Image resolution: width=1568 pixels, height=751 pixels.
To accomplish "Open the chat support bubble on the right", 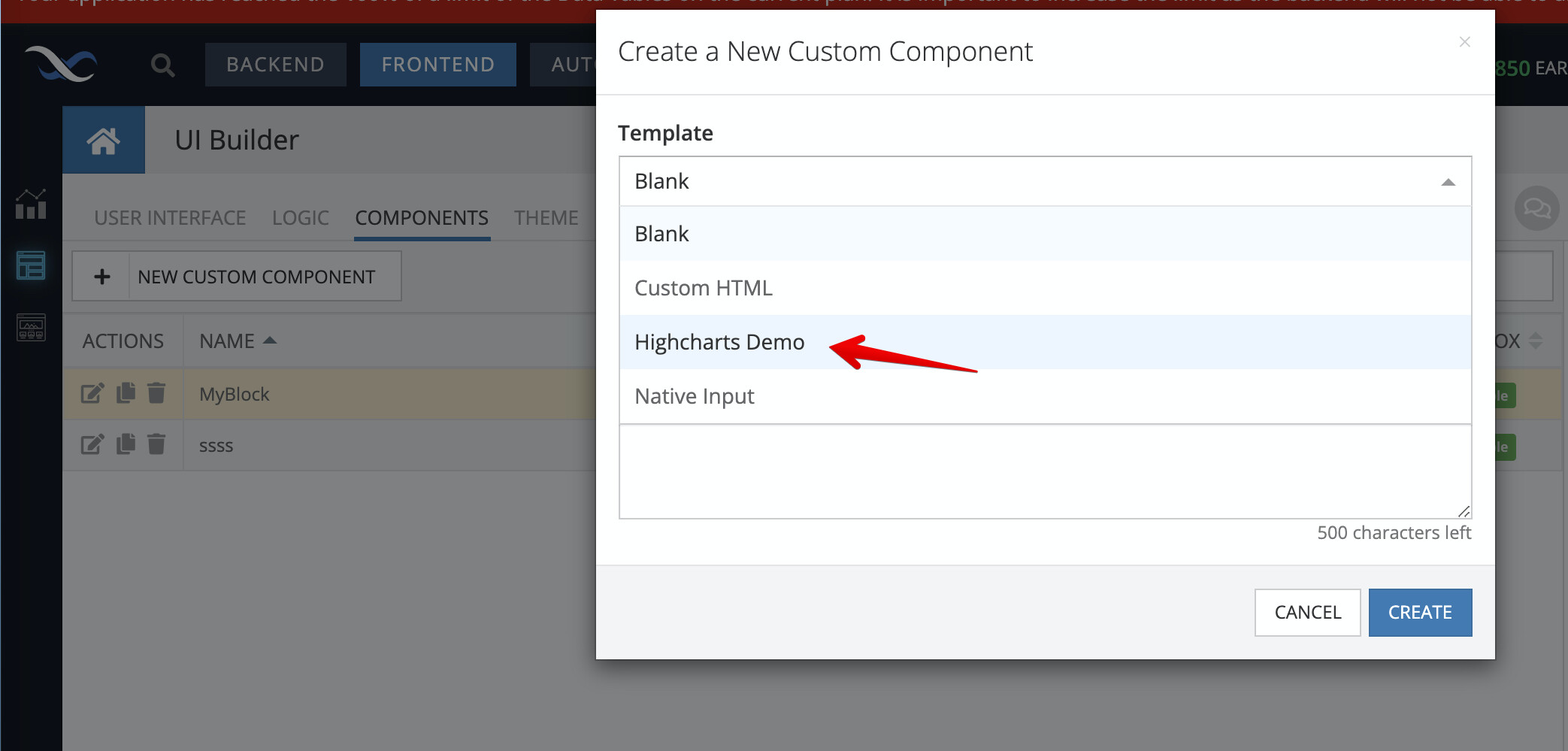I will tap(1536, 209).
